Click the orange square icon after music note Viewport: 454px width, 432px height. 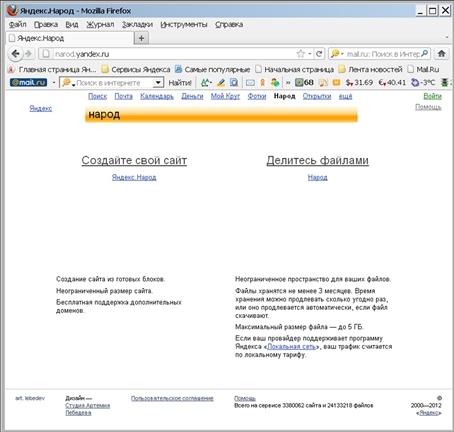click(336, 82)
